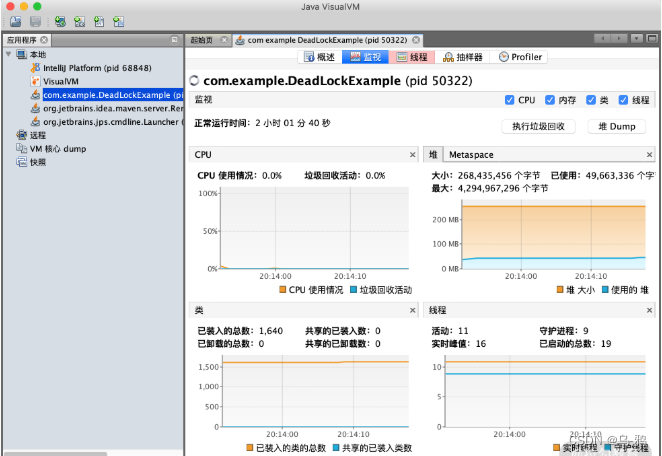Screen dimensions: 662x456
Task: Select IntelliJ Platform (pid 68848) entry
Action: pos(97,68)
